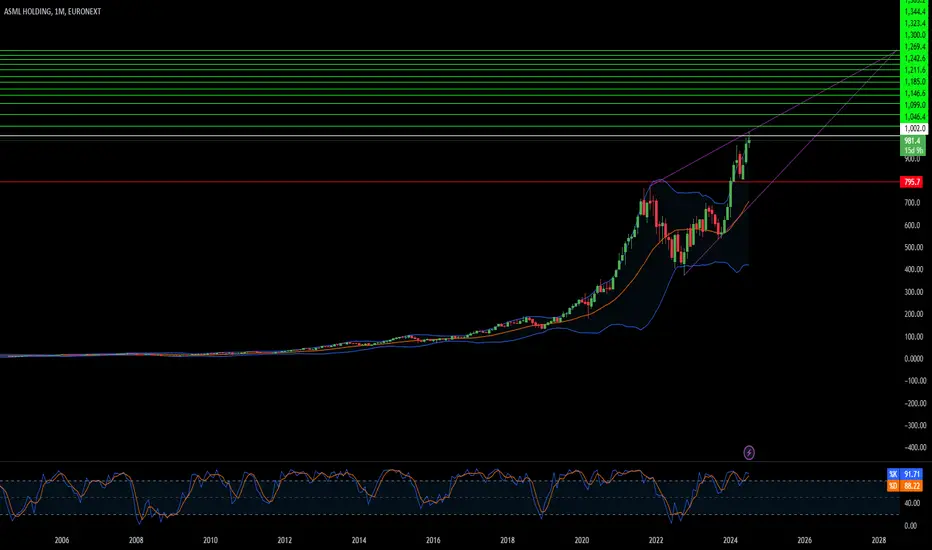Click the 600.0 price axis value
Image resolution: width=932 pixels, height=550 pixels.
coord(912,225)
